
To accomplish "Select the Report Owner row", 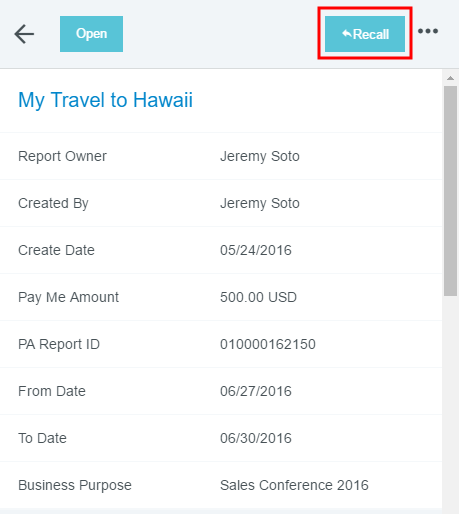I will (x=221, y=156).
